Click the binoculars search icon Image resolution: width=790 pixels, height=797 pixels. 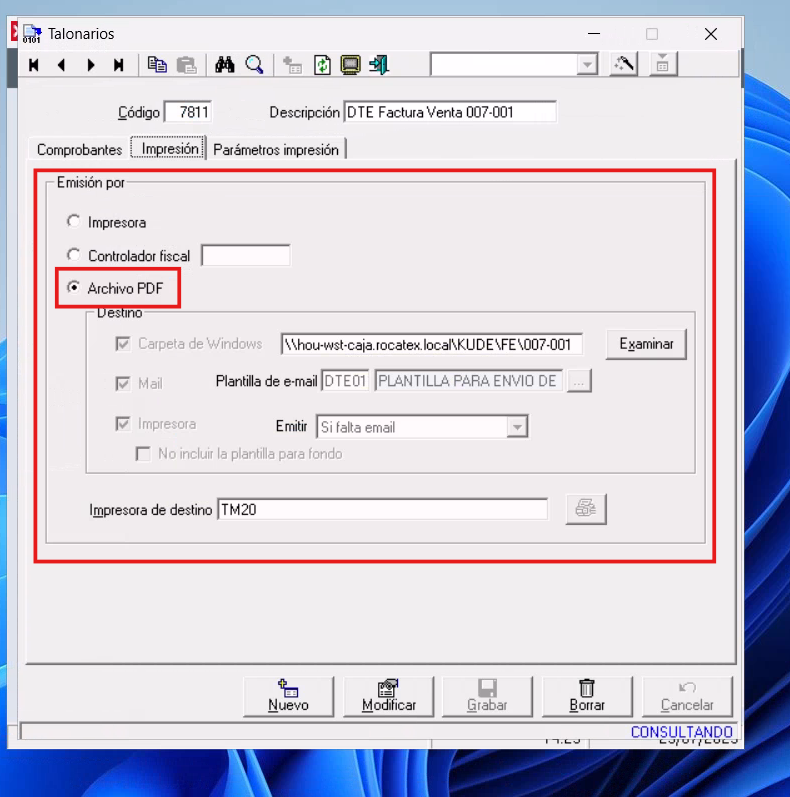[x=225, y=65]
